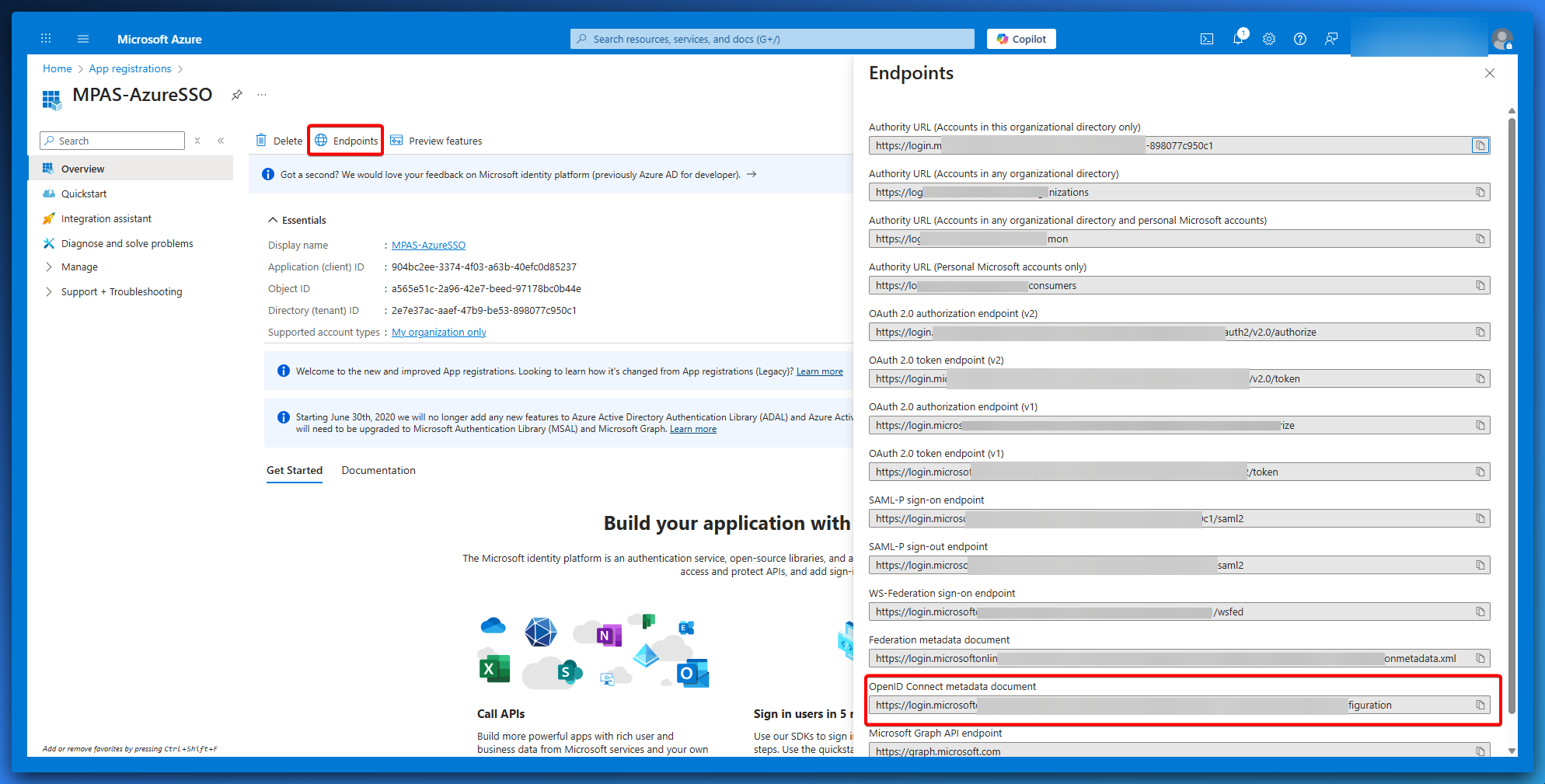Image resolution: width=1545 pixels, height=784 pixels.
Task: Focus the global search resources box
Action: pyautogui.click(x=772, y=39)
